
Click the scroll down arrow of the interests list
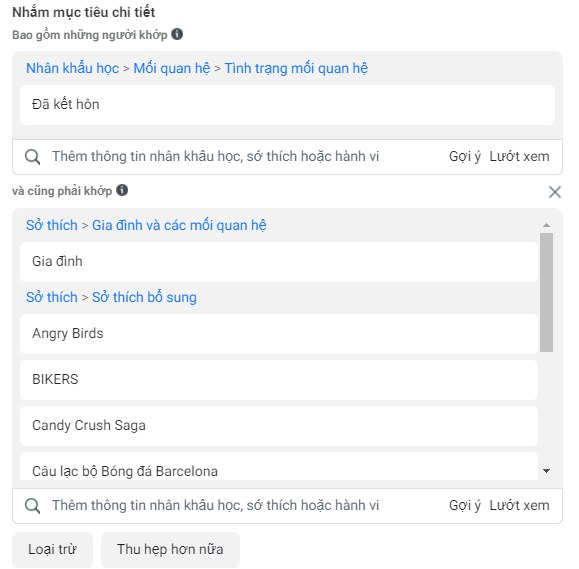(x=547, y=471)
